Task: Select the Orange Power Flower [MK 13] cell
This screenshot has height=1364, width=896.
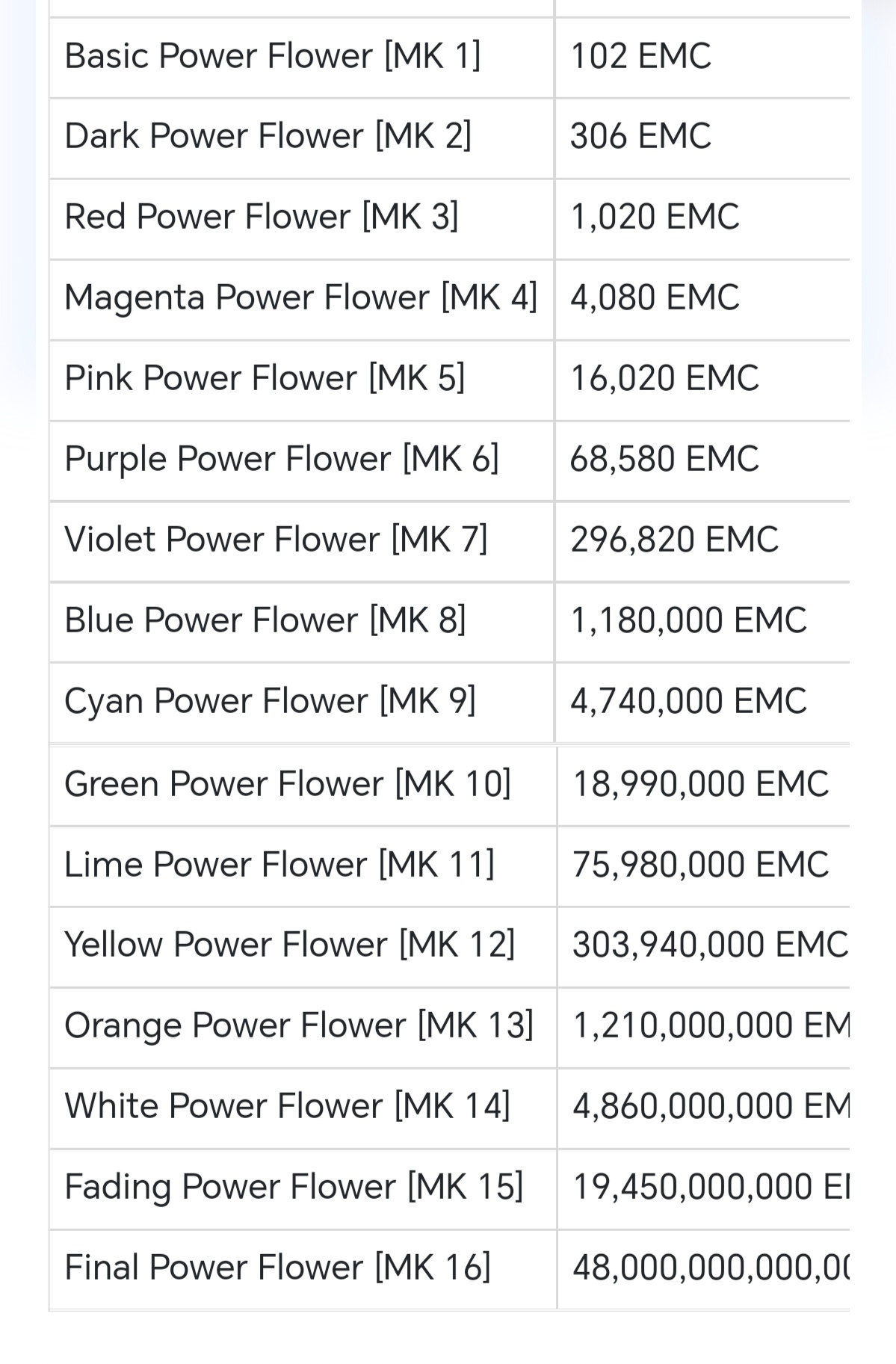Action: 303,1028
